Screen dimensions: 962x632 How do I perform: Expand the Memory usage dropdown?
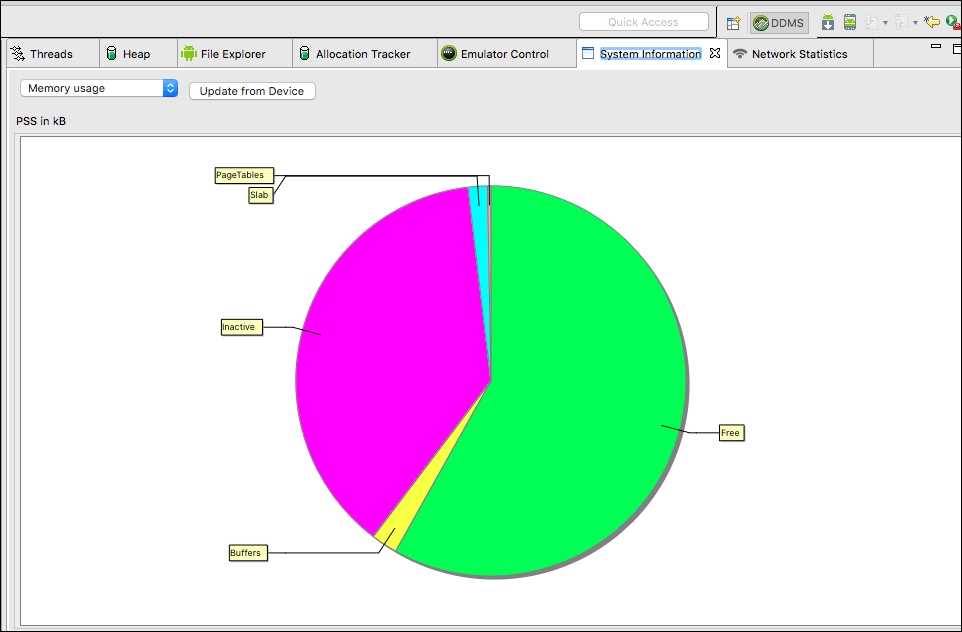[98, 88]
